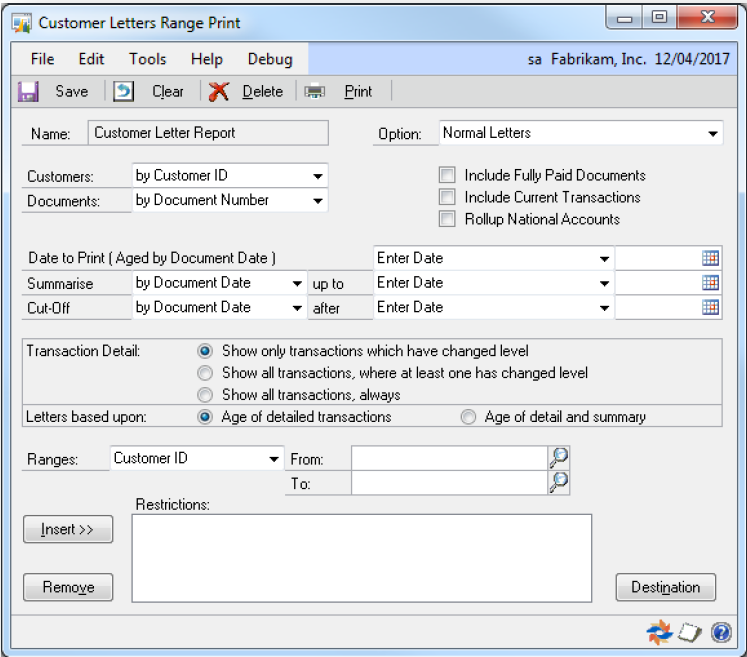This screenshot has height=657, width=747.
Task: Click the Clear undo-arrow icon
Action: 123,92
